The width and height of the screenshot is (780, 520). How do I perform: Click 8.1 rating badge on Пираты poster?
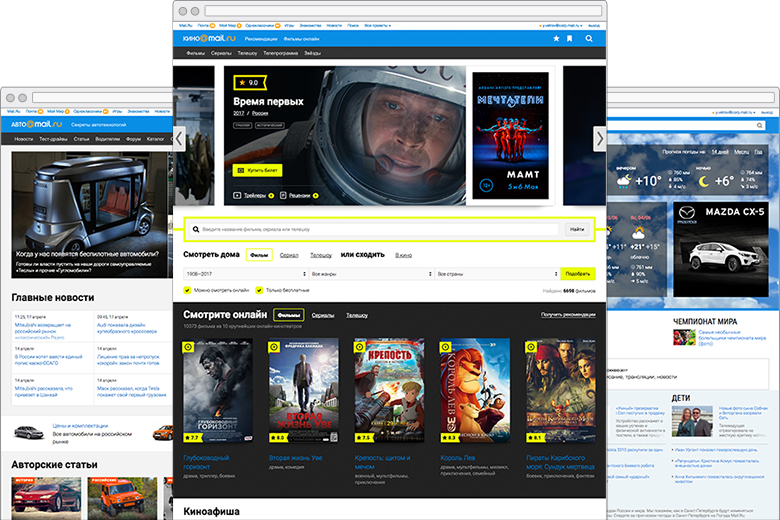click(535, 437)
